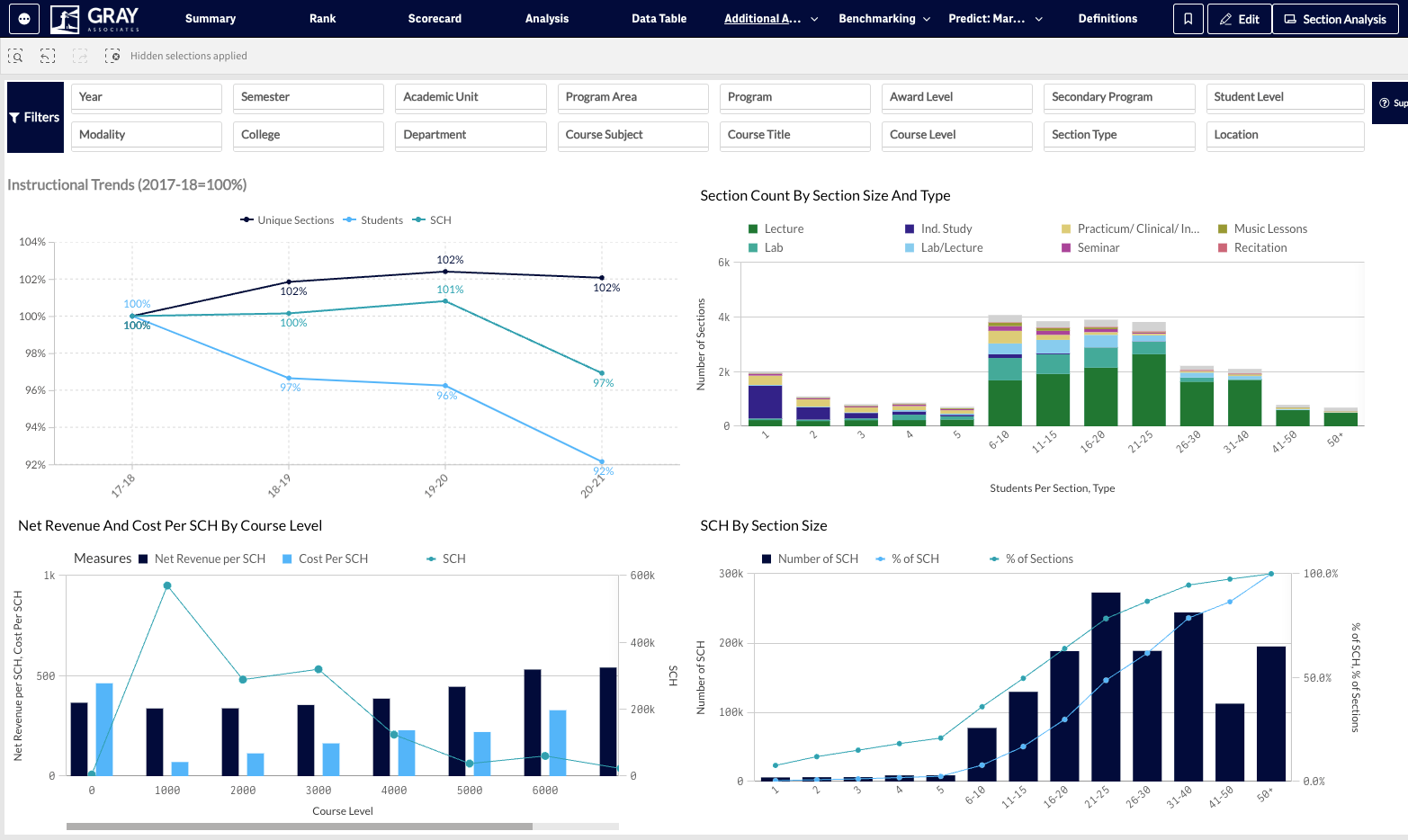Click the Cost Per SCH legend swatch
The image size is (1408, 840).
287,559
